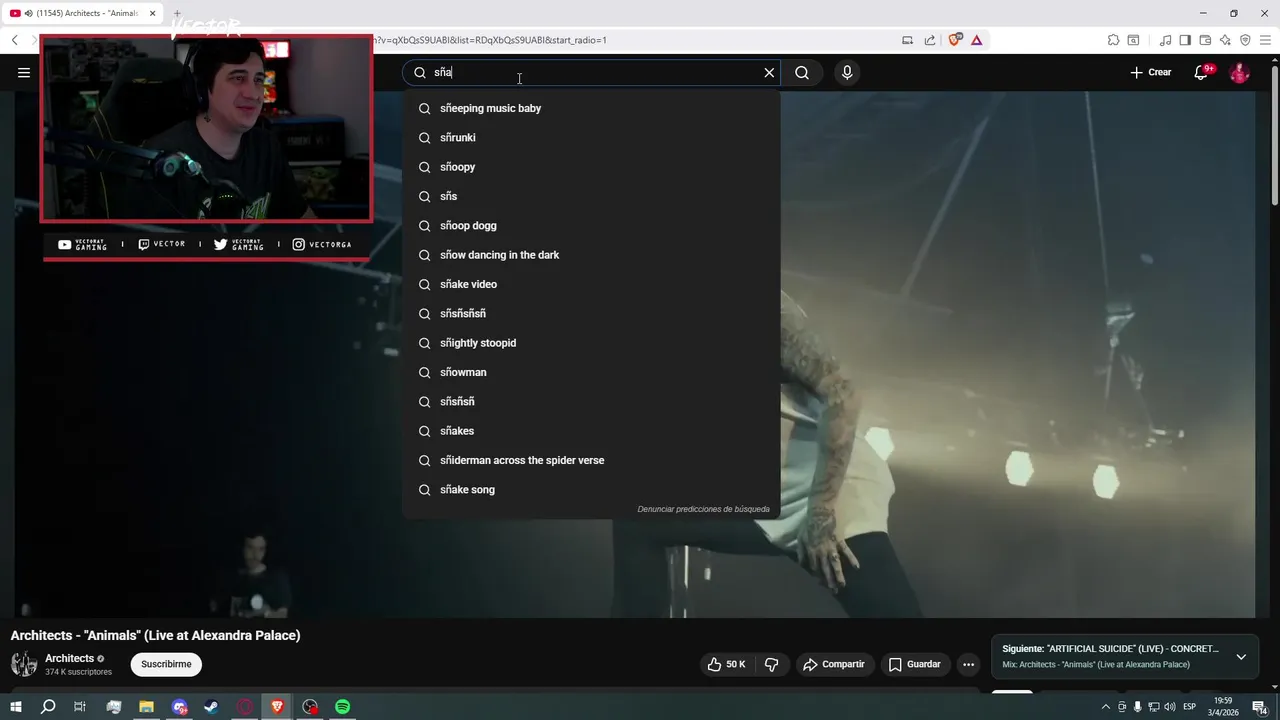This screenshot has width=1280, height=720.
Task: Open File Explorer from the taskbar
Action: pos(146,707)
